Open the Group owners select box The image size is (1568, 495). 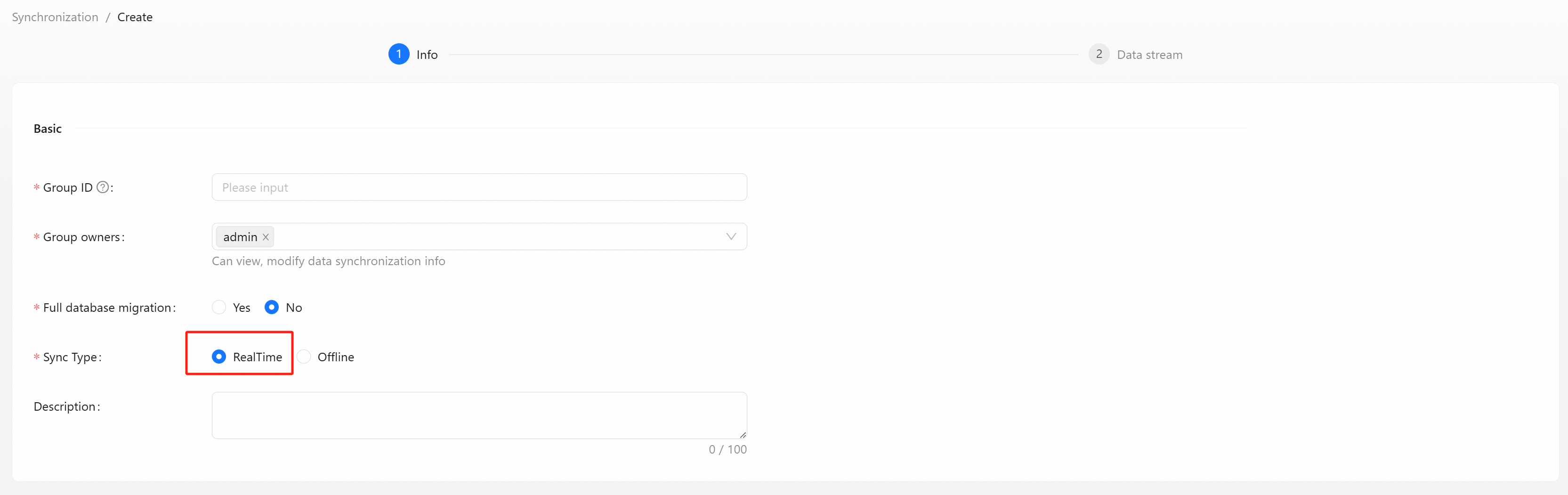[487, 236]
